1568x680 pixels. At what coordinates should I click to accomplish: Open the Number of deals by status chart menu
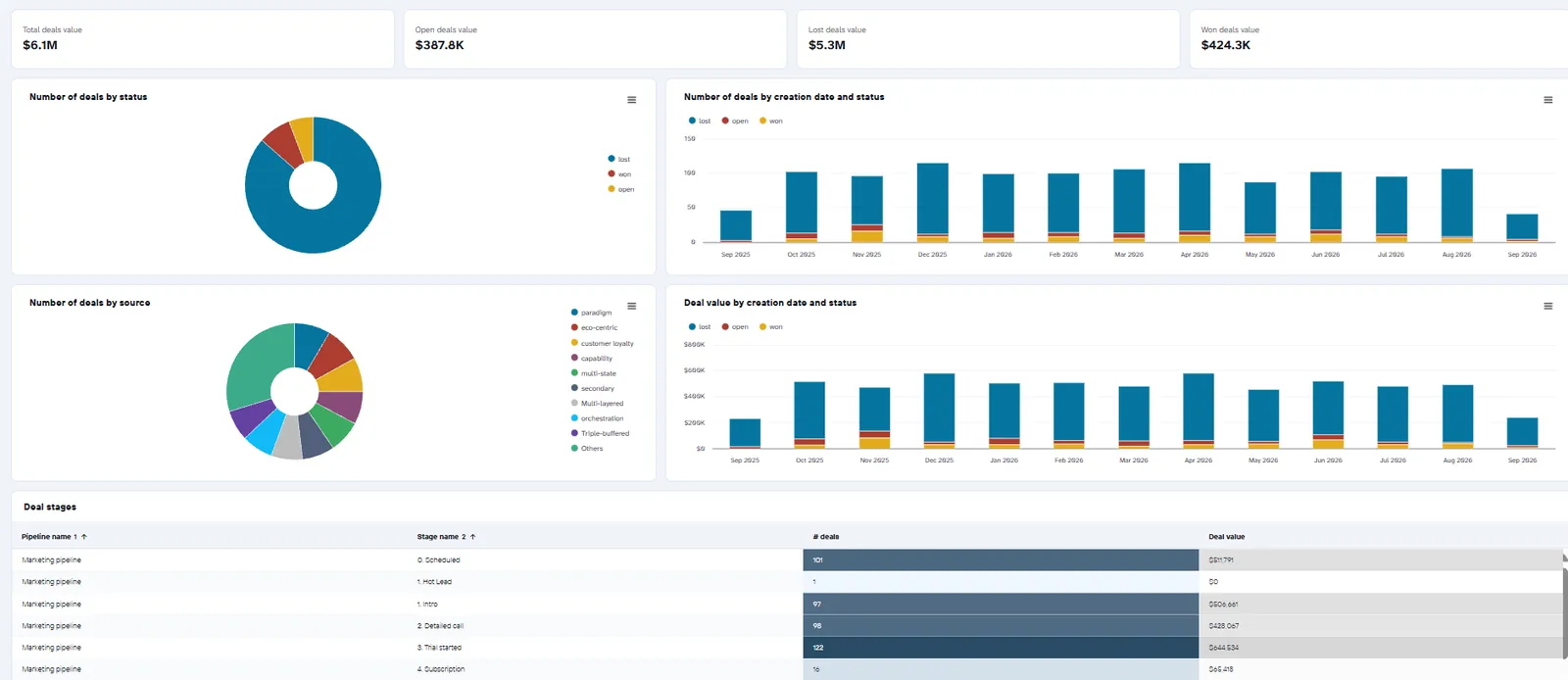click(632, 100)
